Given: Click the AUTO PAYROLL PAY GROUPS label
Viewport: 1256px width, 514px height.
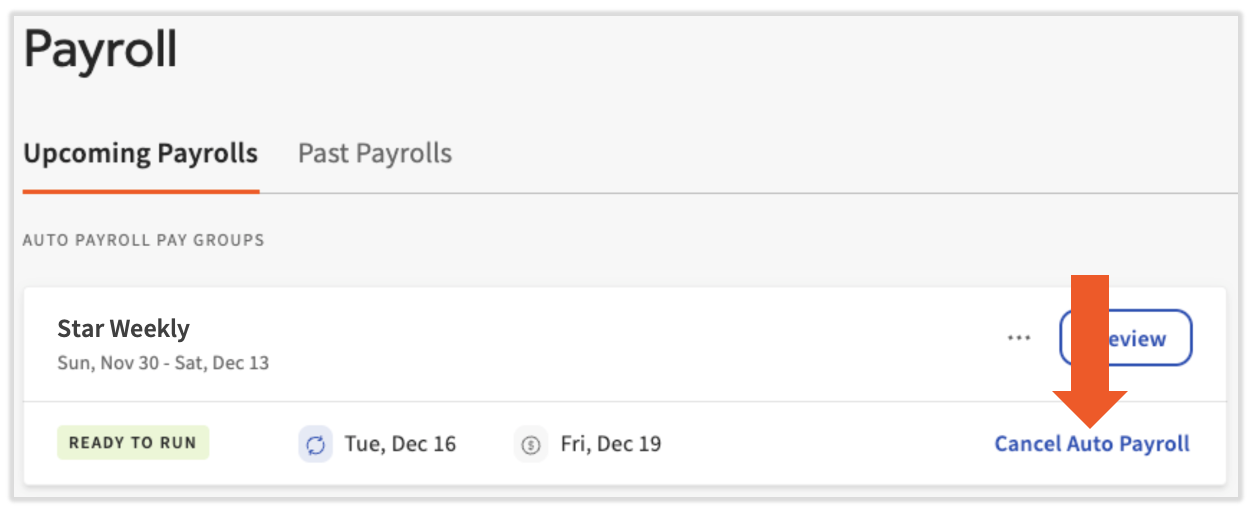Looking at the screenshot, I should coord(143,241).
